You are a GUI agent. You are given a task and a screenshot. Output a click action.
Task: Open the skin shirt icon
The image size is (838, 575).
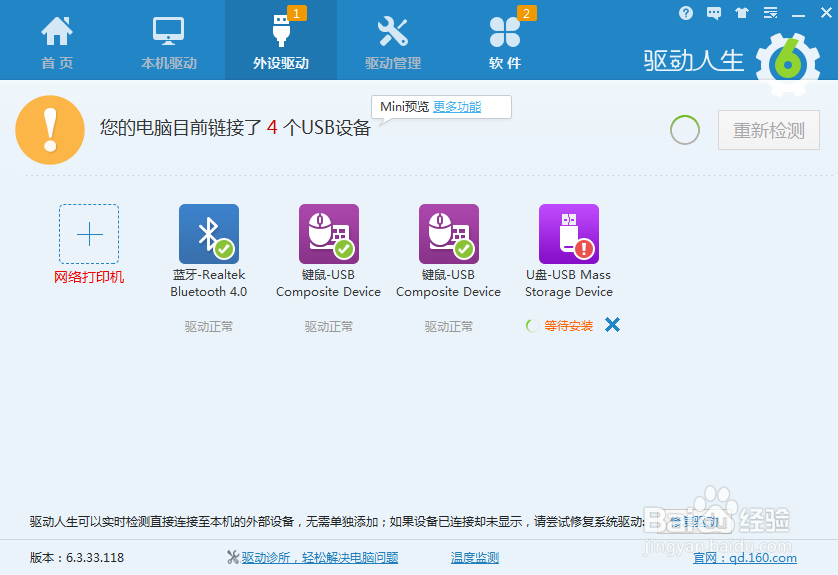tap(742, 13)
